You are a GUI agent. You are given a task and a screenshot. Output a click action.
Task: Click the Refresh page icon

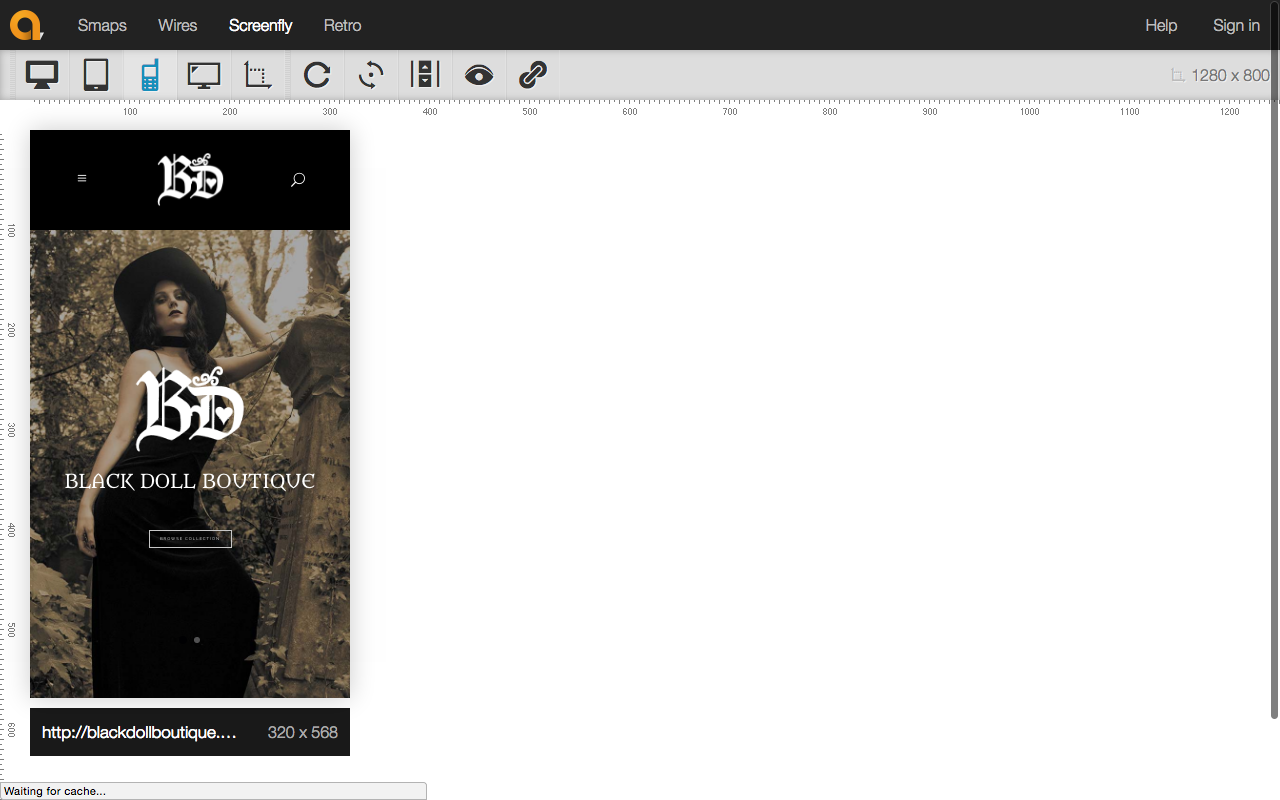[x=317, y=75]
